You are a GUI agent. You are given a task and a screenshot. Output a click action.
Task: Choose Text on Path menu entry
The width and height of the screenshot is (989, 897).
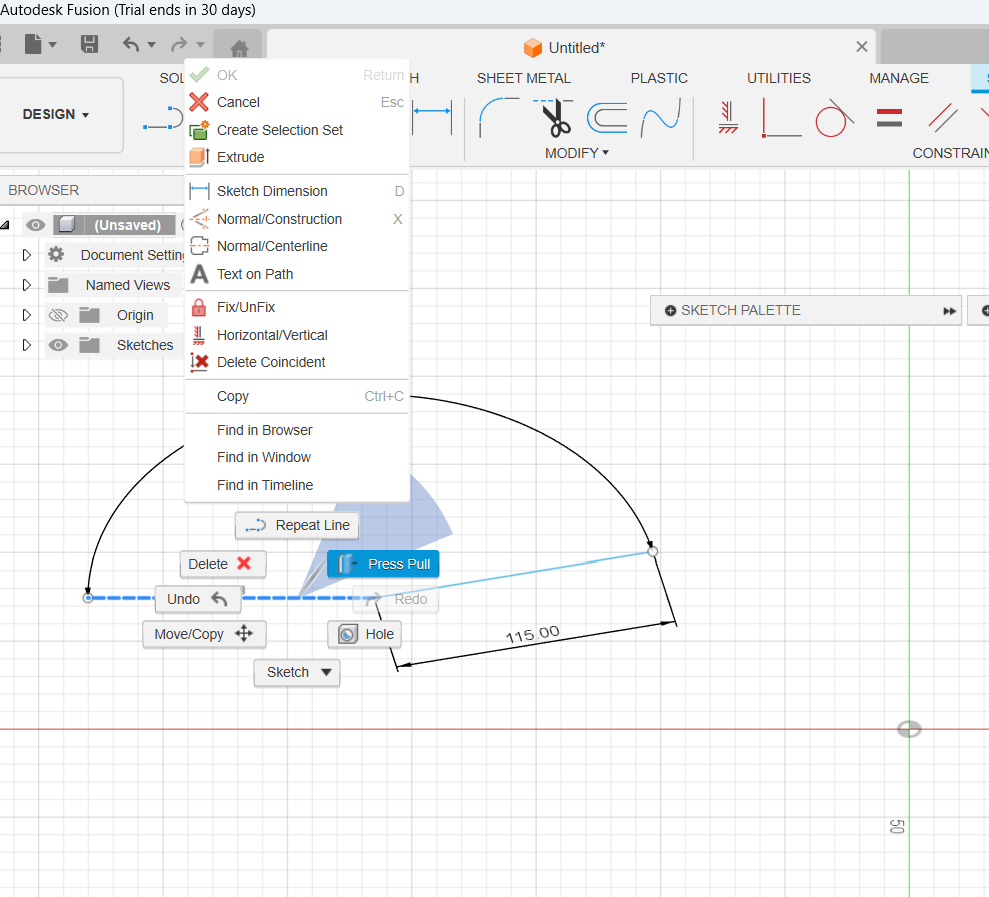coord(296,274)
